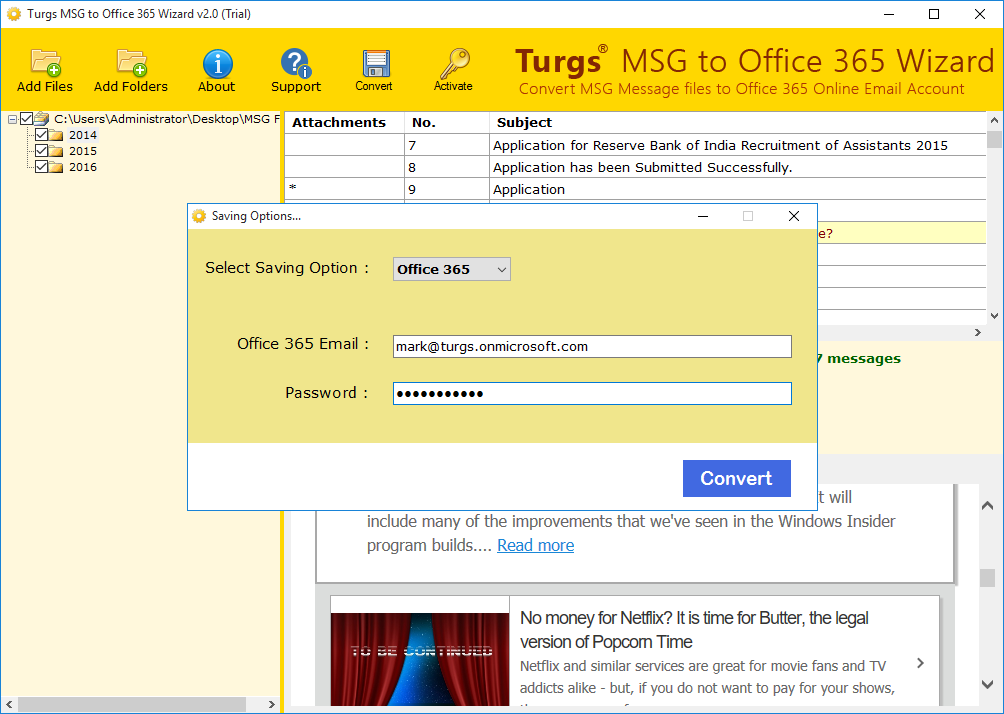Click the preview pane vertical scrollbar thumb
This screenshot has height=714, width=1004.
(x=987, y=578)
